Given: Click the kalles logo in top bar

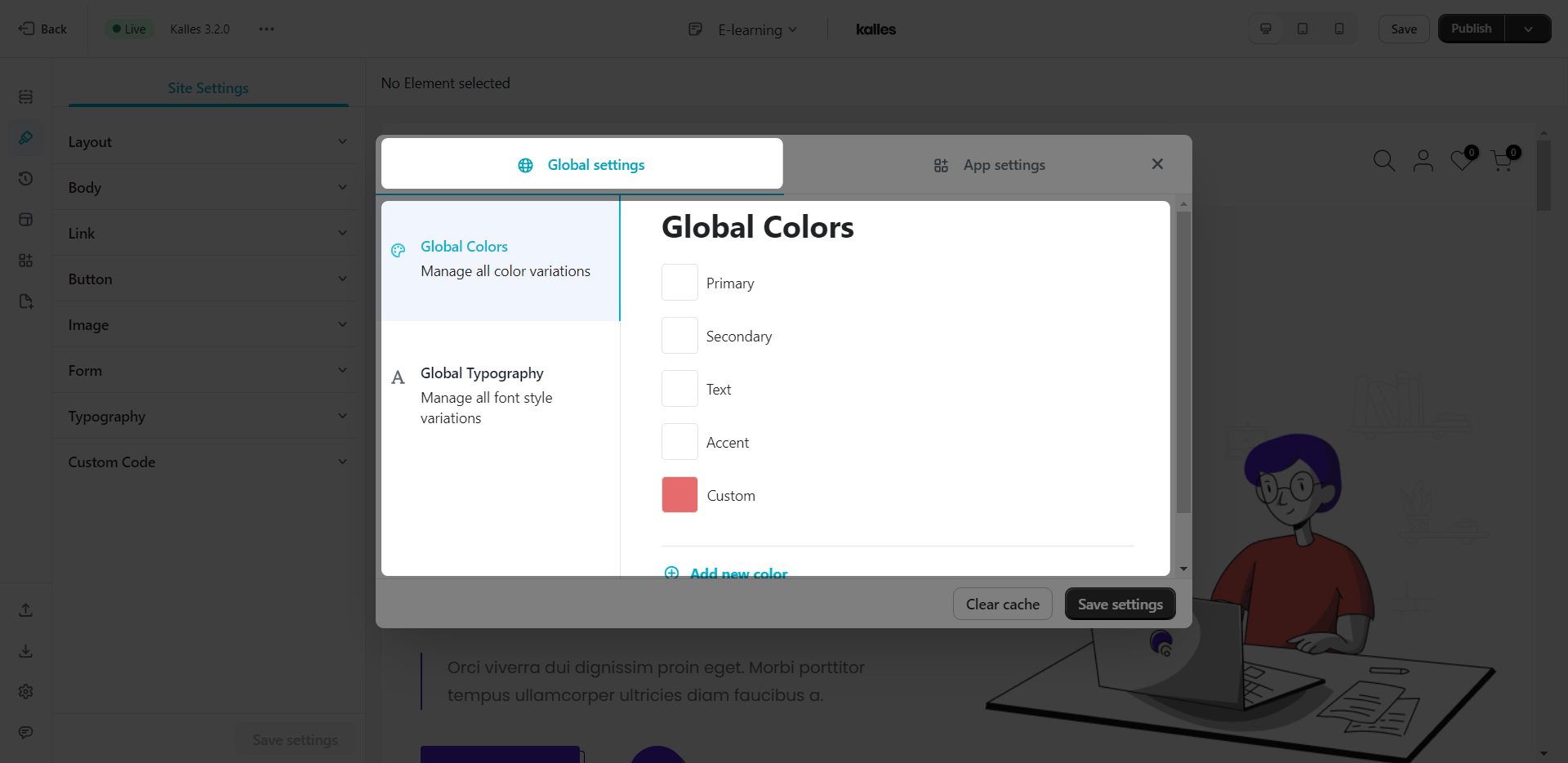Looking at the screenshot, I should (x=875, y=29).
